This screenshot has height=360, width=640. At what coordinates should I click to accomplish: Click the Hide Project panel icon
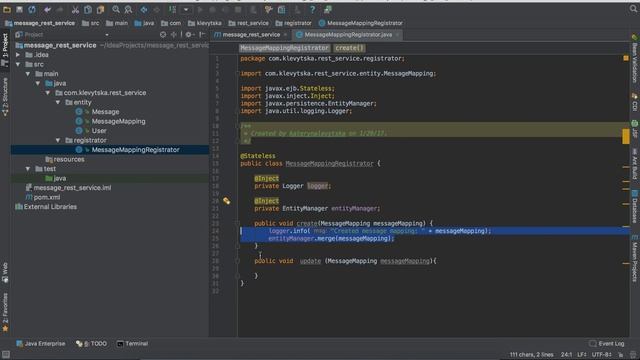(x=202, y=35)
